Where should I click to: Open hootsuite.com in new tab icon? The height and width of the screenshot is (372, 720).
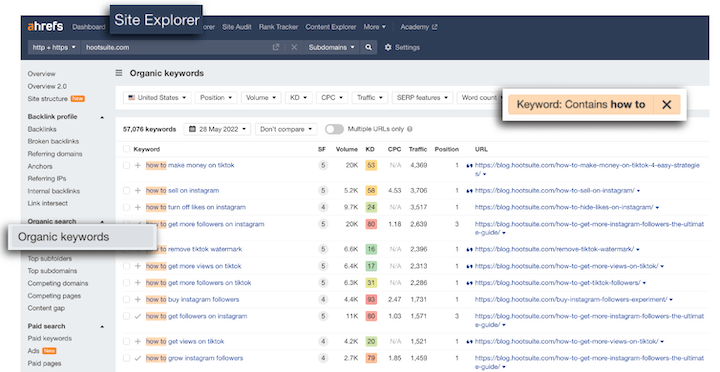(x=276, y=47)
